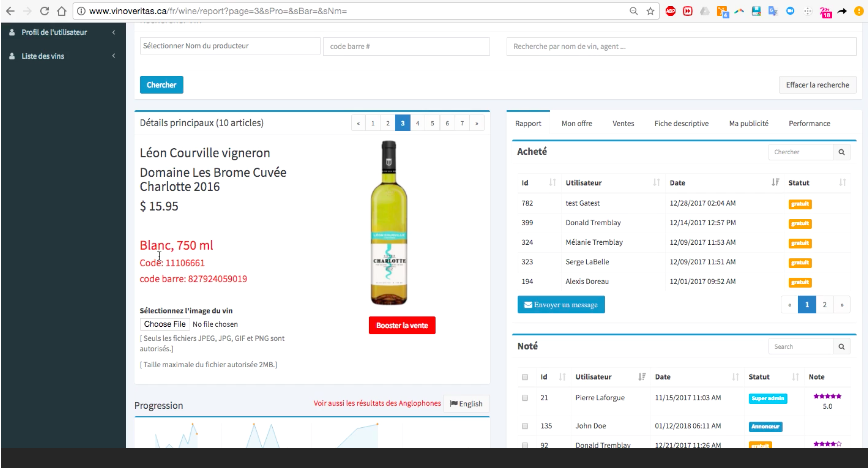Image resolution: width=868 pixels, height=469 pixels.
Task: Open the orange Chrome menu icon
Action: coord(859,11)
